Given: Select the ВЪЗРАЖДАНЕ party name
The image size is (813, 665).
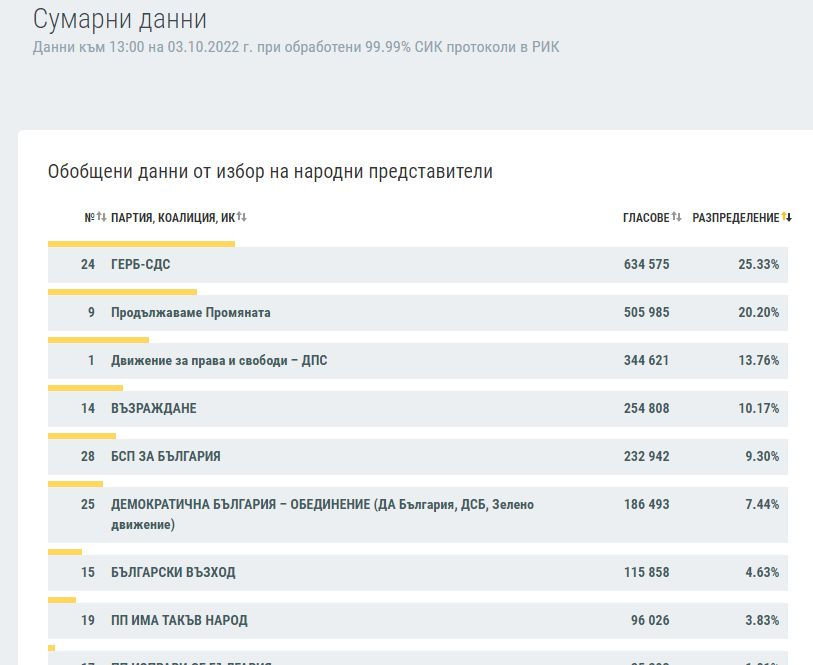Looking at the screenshot, I should point(153,408).
